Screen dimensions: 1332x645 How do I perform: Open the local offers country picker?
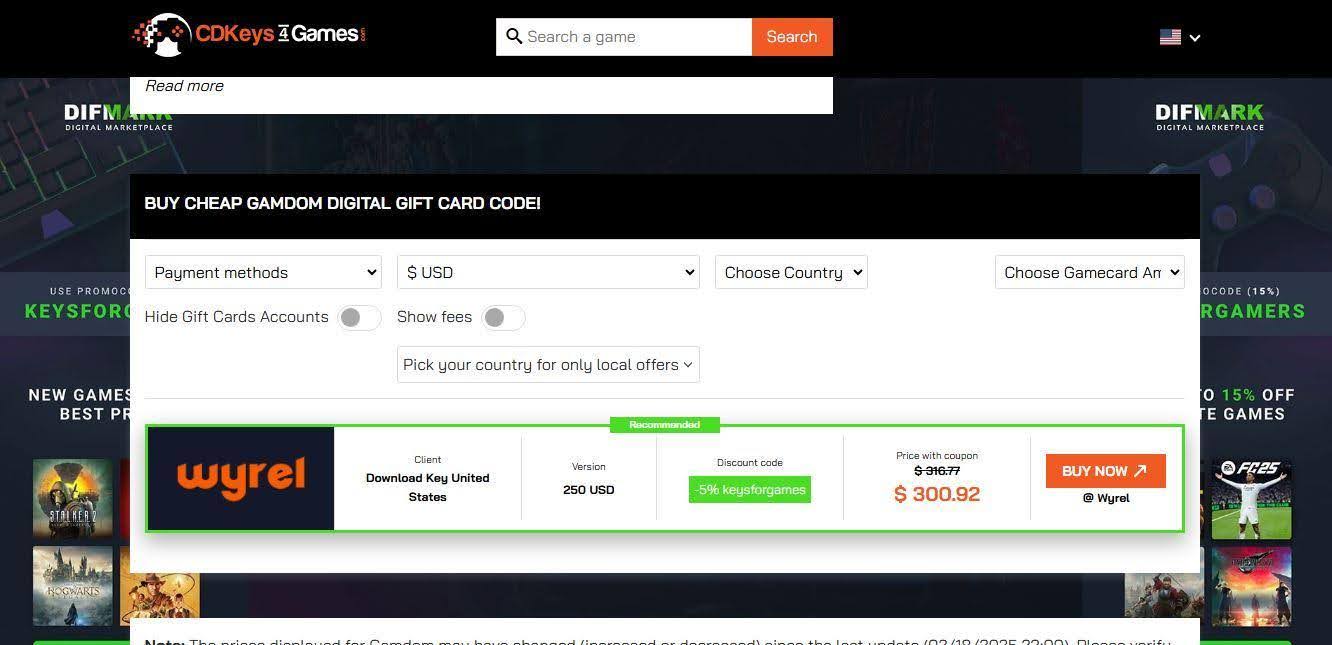[x=548, y=364]
